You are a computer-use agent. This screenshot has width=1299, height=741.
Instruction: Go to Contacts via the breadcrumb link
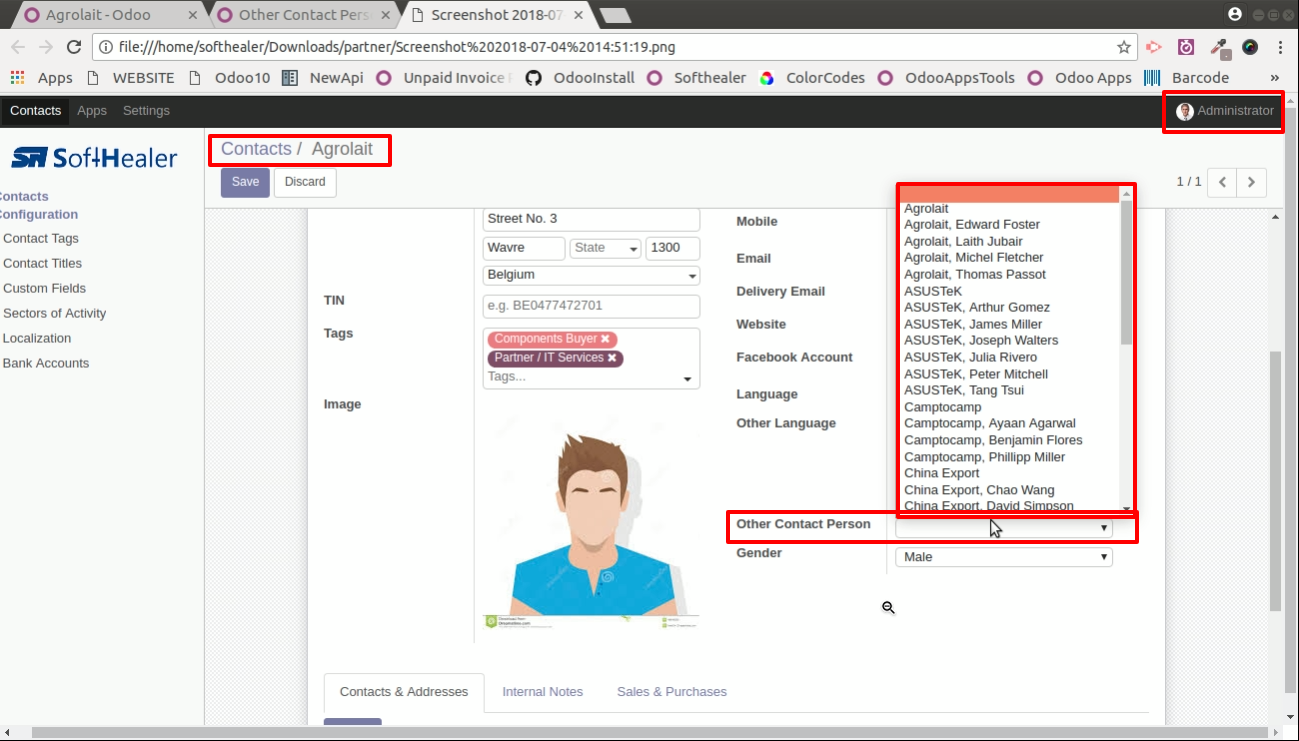pos(256,149)
